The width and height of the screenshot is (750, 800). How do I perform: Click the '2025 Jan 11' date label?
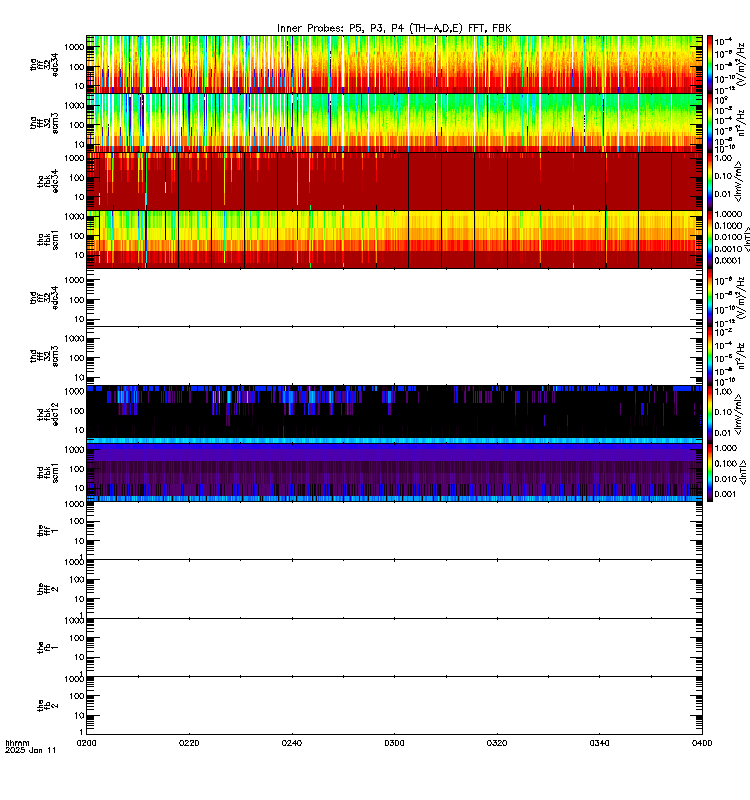click(31, 751)
